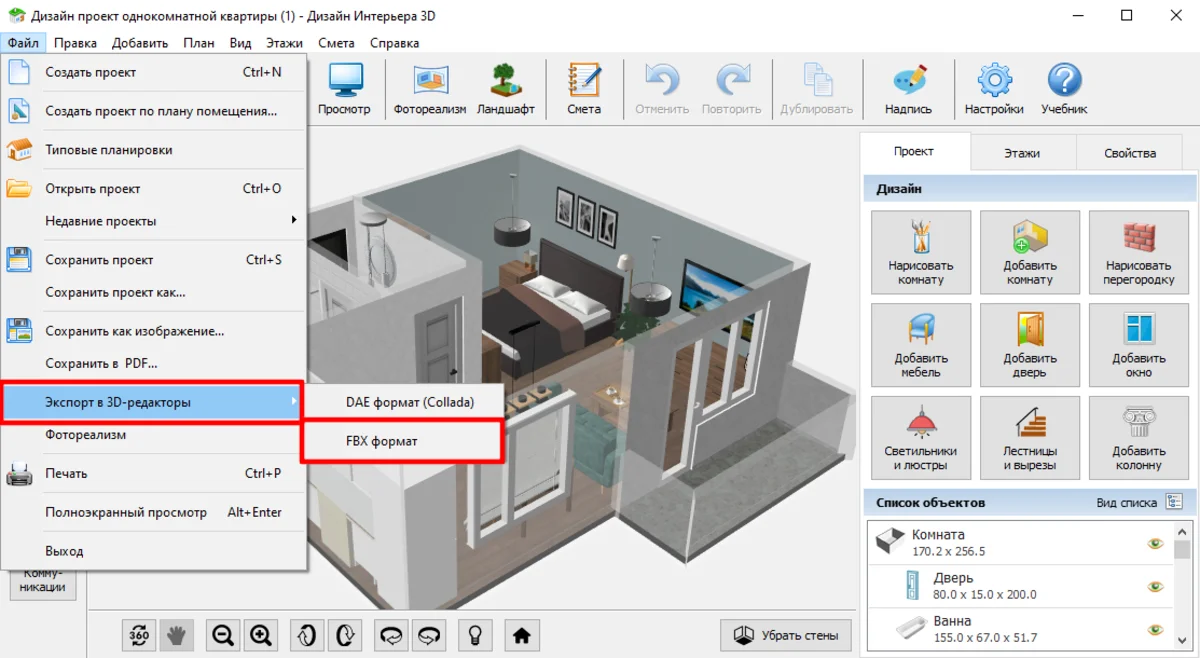Open the Смета estimate tool
Viewport: 1200px width, 658px height.
pos(584,88)
